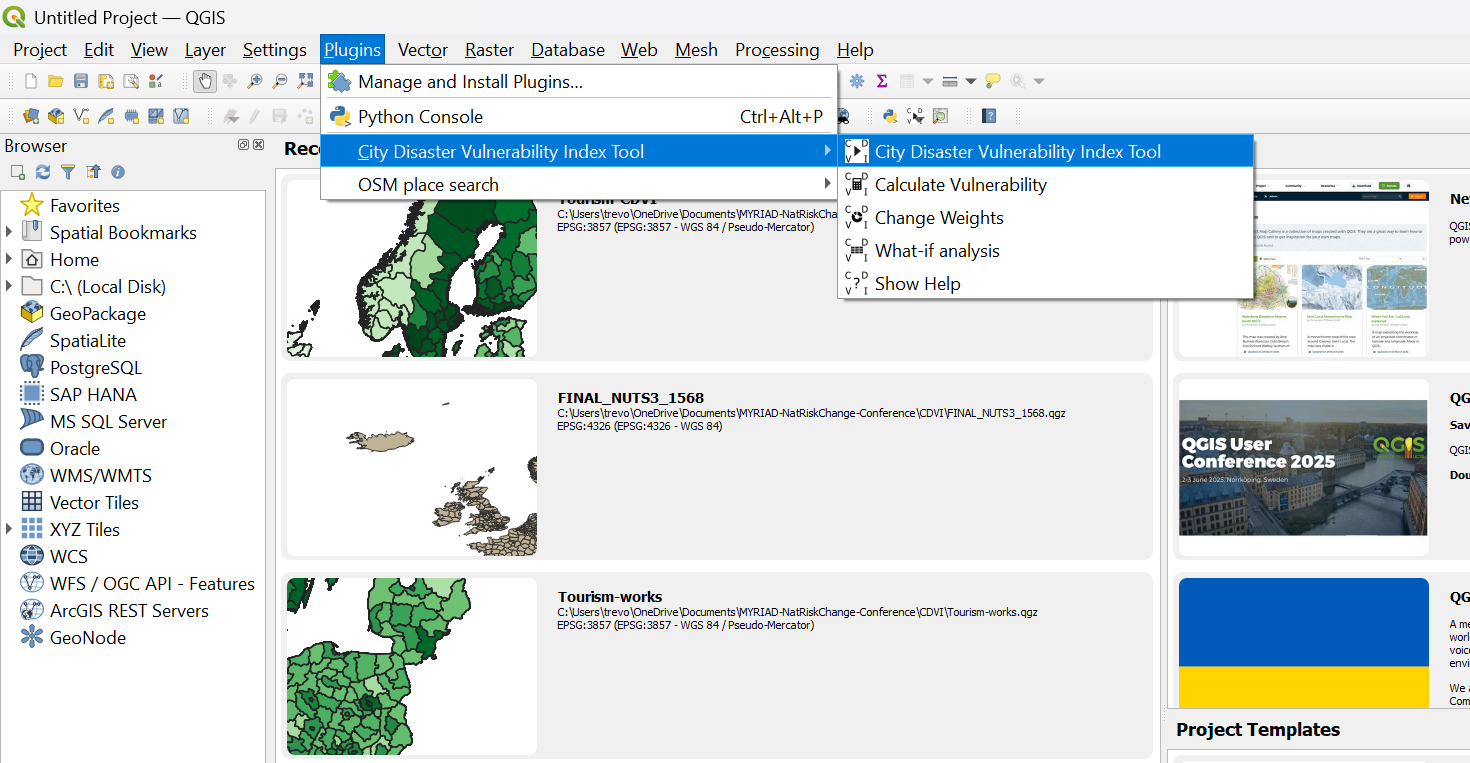Expand the C:\ (Local Disk) node
The width and height of the screenshot is (1470, 763).
pos(9,286)
